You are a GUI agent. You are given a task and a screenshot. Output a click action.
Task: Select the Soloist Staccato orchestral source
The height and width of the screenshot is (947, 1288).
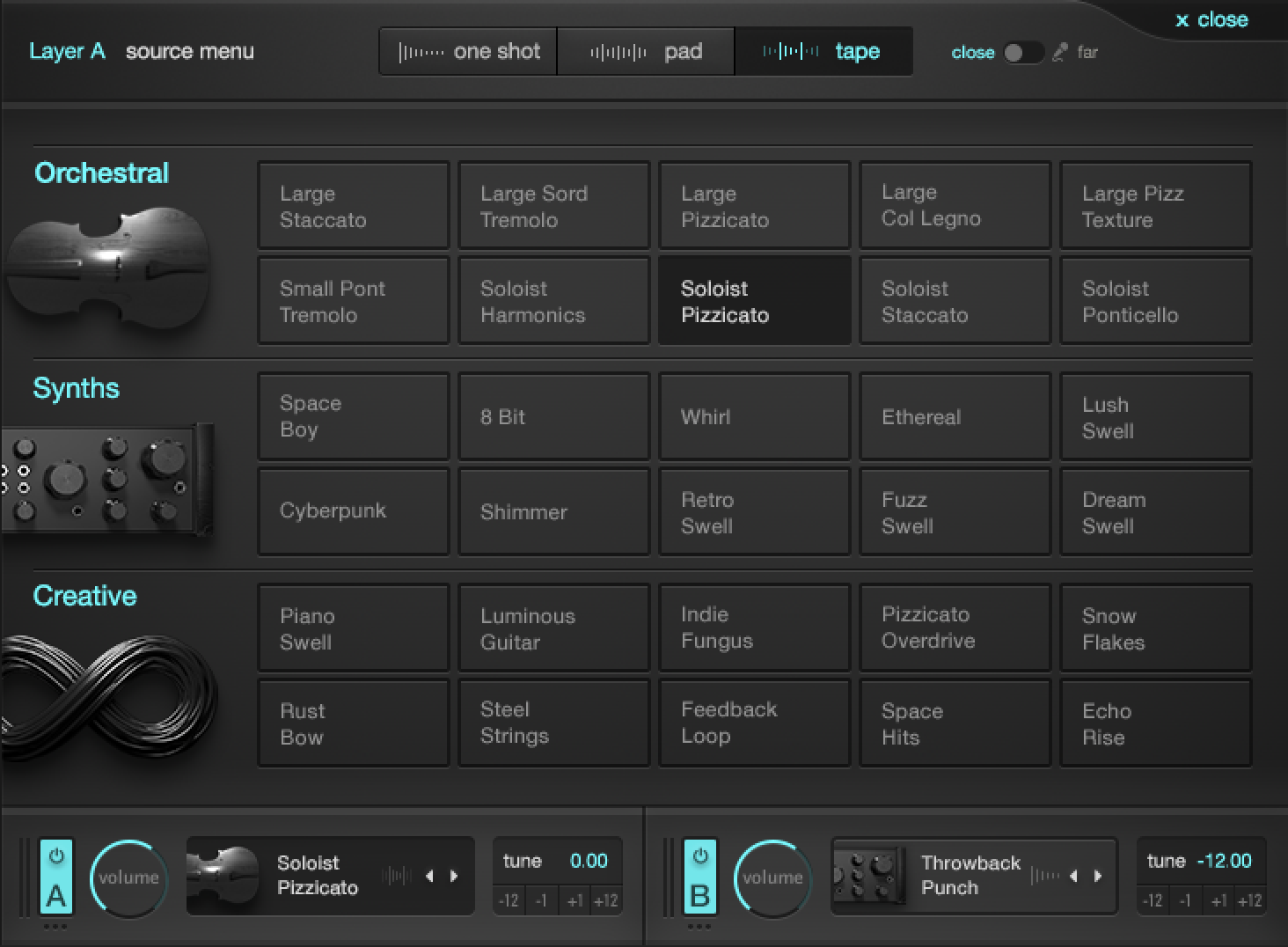955,300
